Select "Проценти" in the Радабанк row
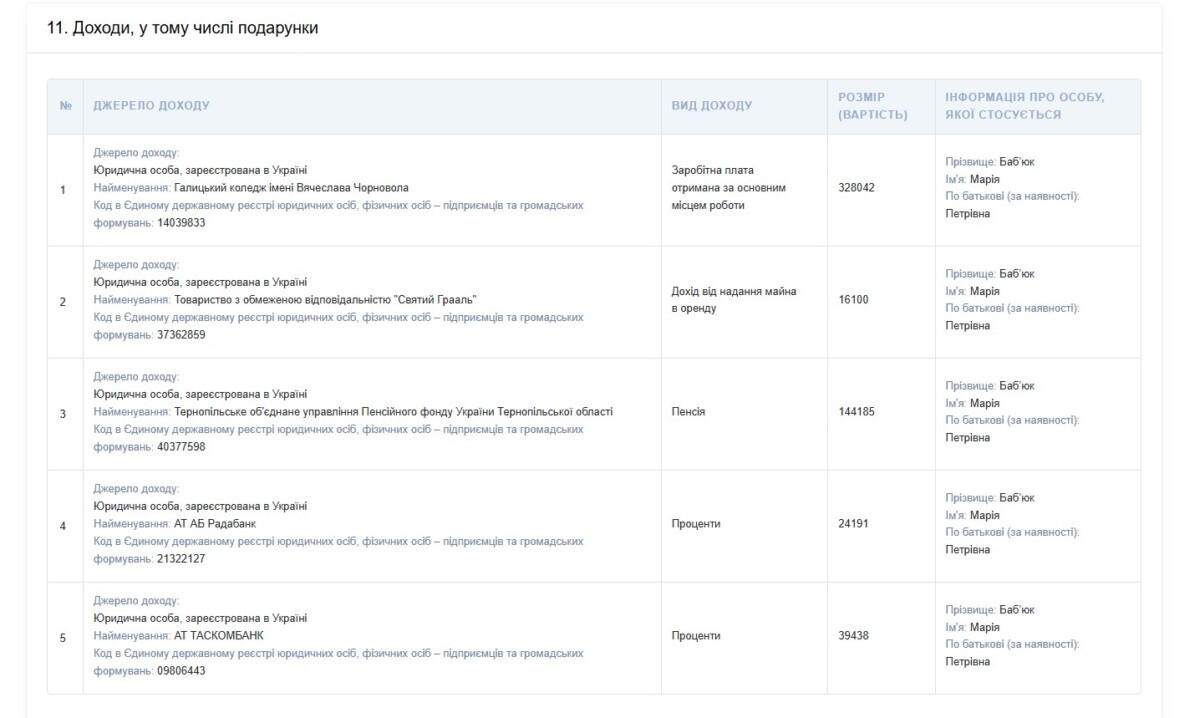 (696, 523)
